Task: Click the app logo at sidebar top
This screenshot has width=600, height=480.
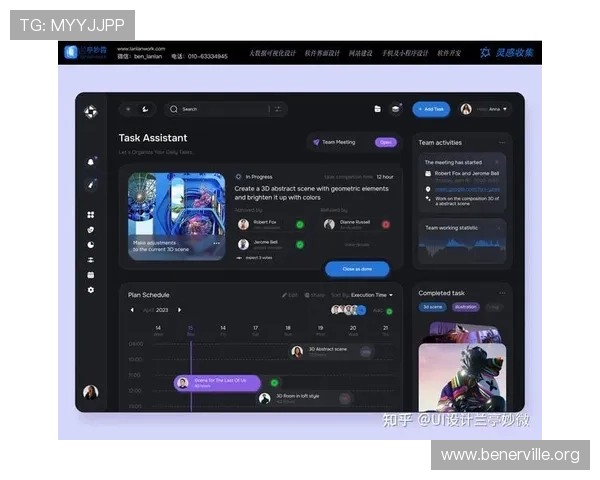Action: pos(91,110)
